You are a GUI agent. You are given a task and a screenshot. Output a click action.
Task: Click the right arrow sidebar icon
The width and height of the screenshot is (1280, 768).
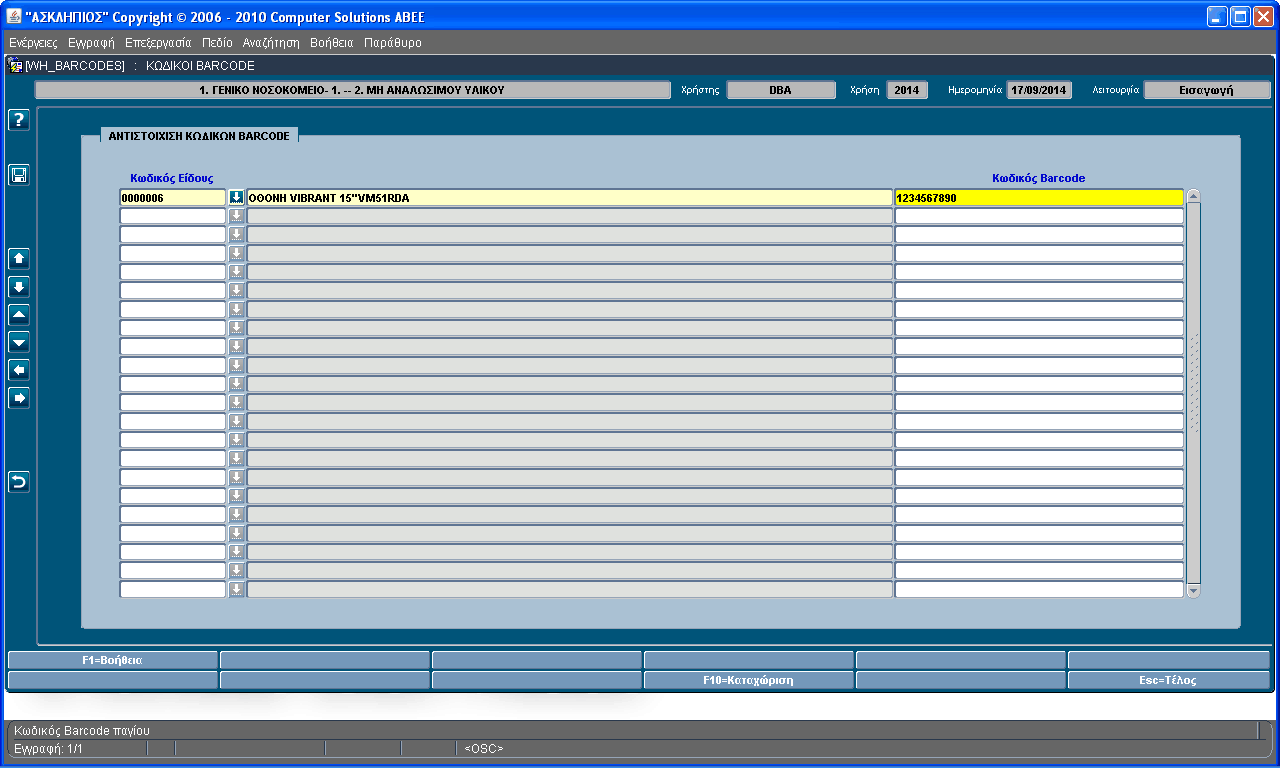(19, 399)
